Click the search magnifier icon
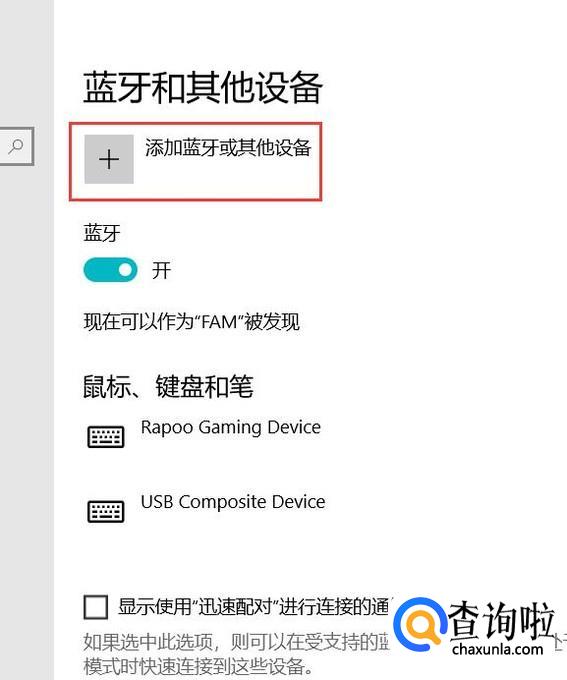Image resolution: width=567 pixels, height=680 pixels. pos(16,146)
